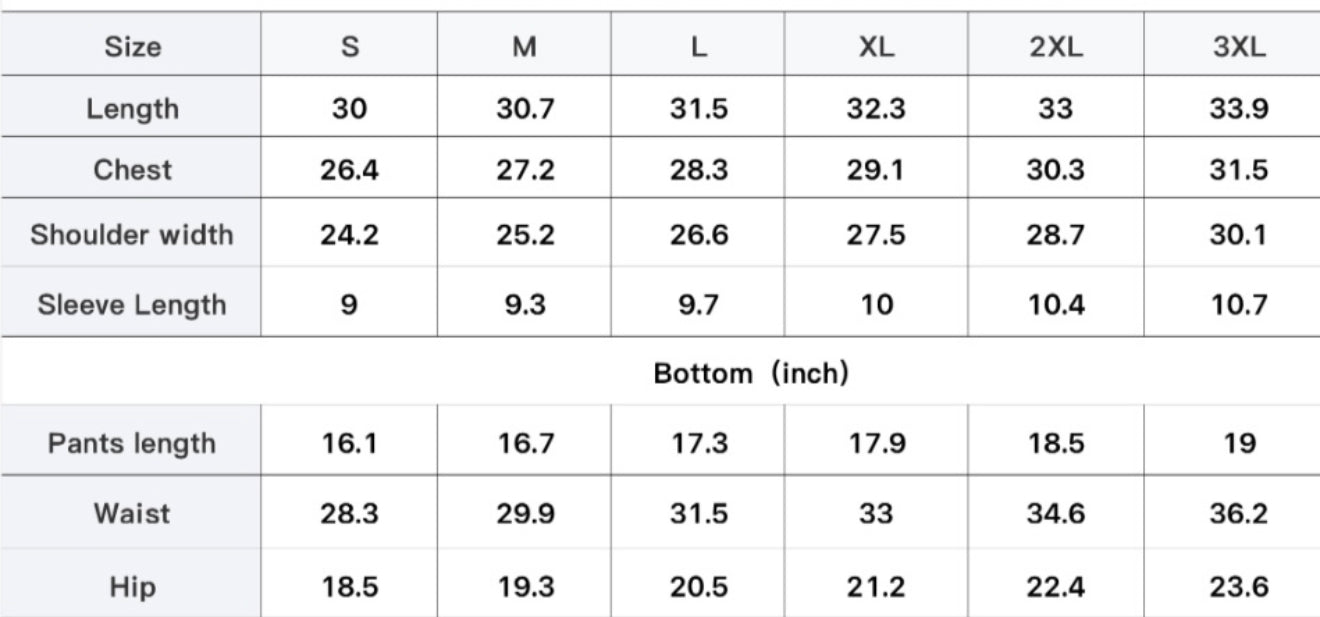Image resolution: width=1320 pixels, height=617 pixels.
Task: Select the Length value for size S
Action: (349, 108)
